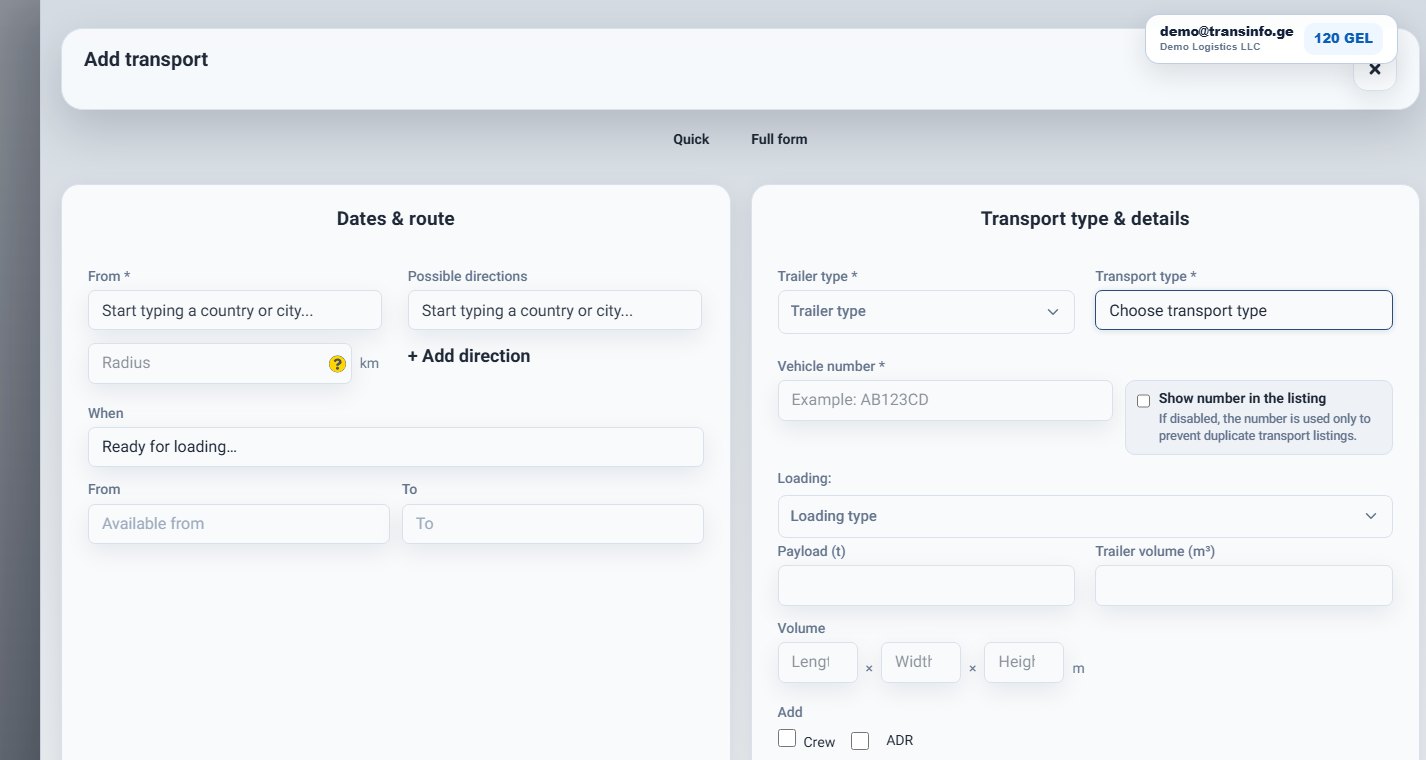Screen dimensions: 1426x760
Task: Switch to the Quick form tab
Action: [691, 139]
